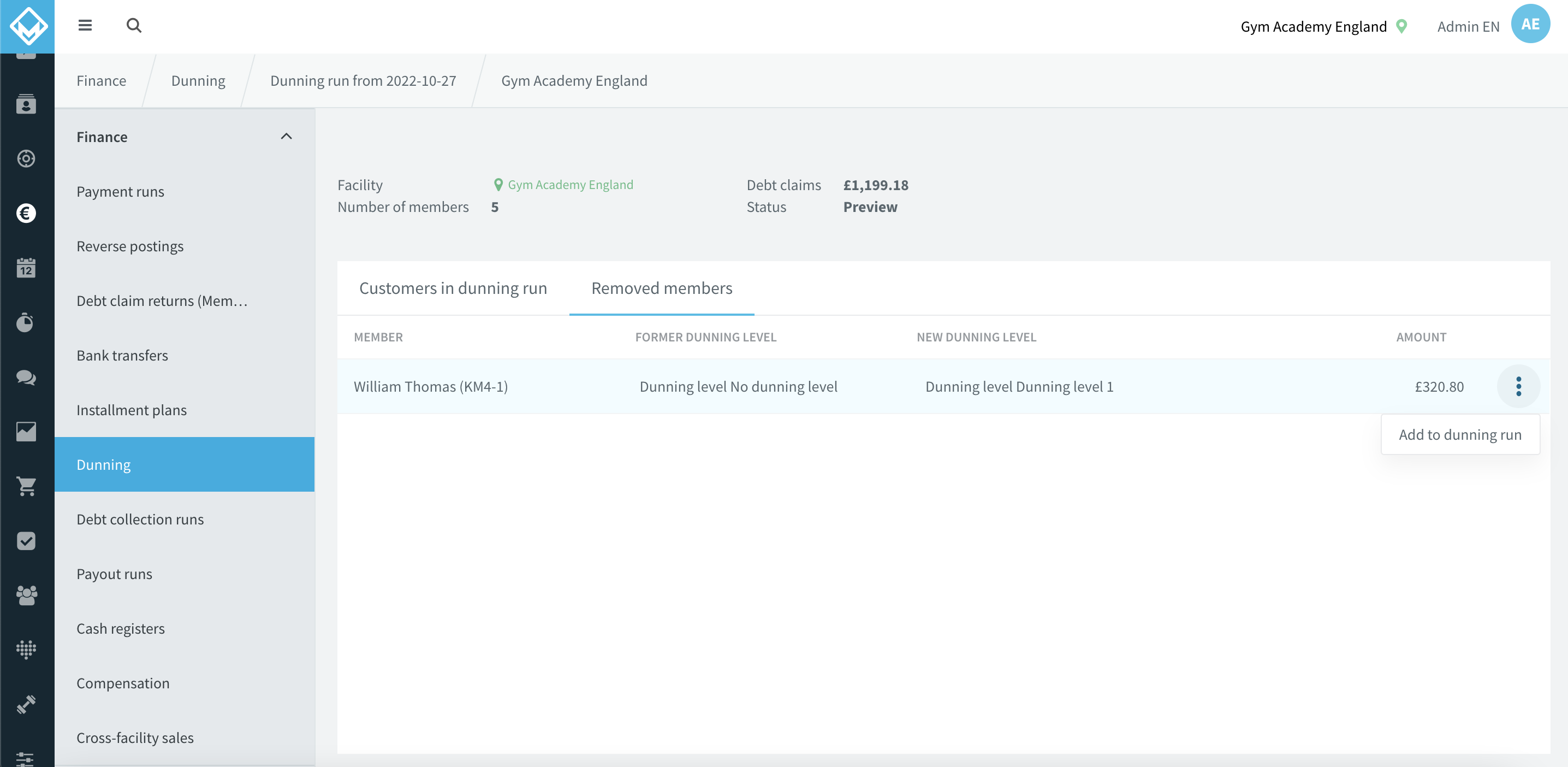Click Dunning run from 2022-10-27 breadcrumb
Viewport: 1568px width, 767px height.
pos(363,80)
